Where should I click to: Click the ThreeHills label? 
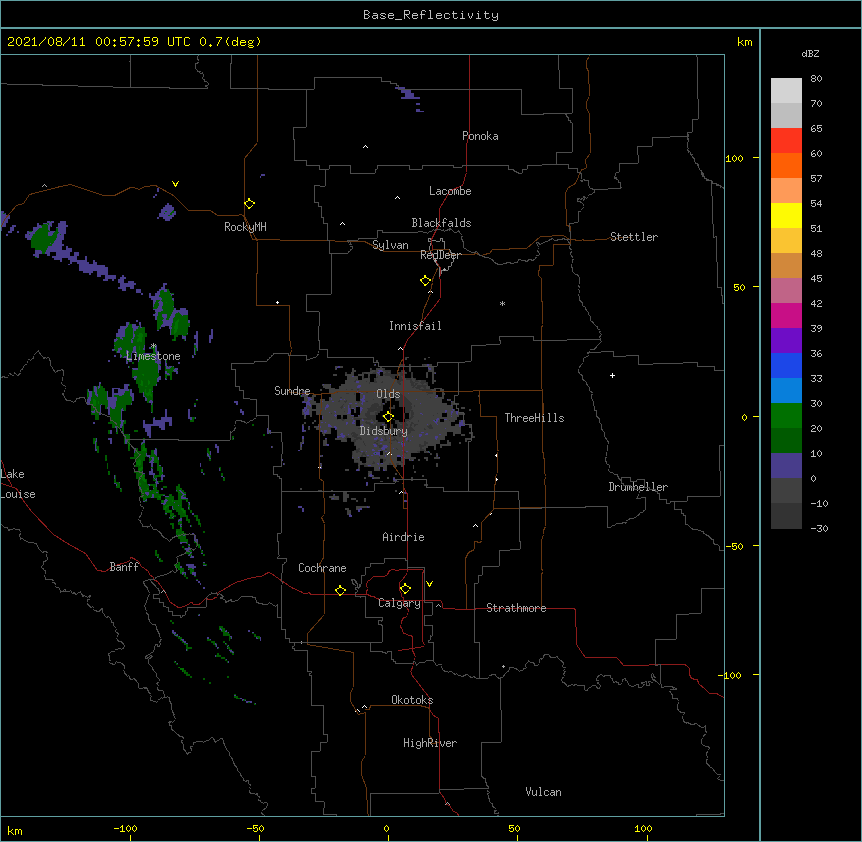pos(534,418)
